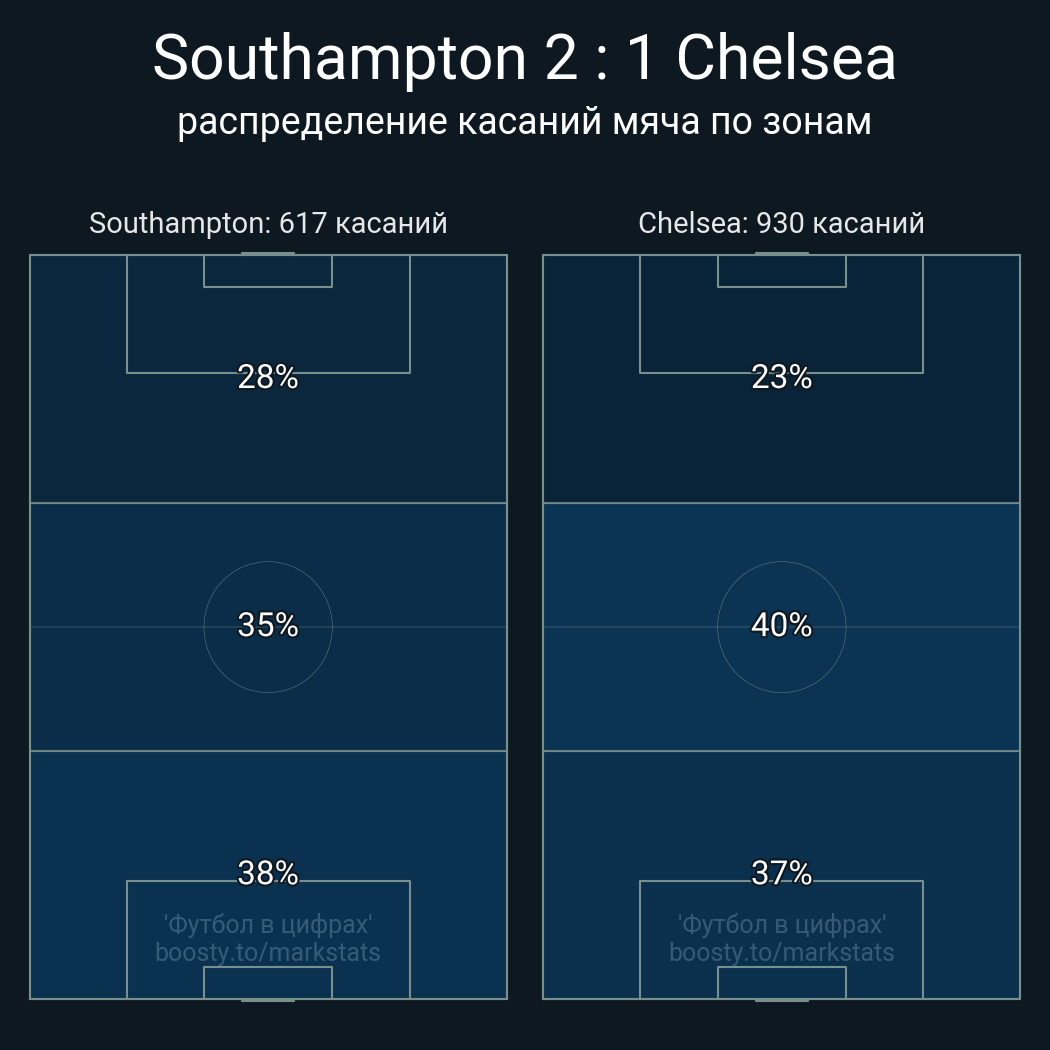Select the Southampton: 617 касаний heading
The image size is (1050, 1050).
coord(268,223)
